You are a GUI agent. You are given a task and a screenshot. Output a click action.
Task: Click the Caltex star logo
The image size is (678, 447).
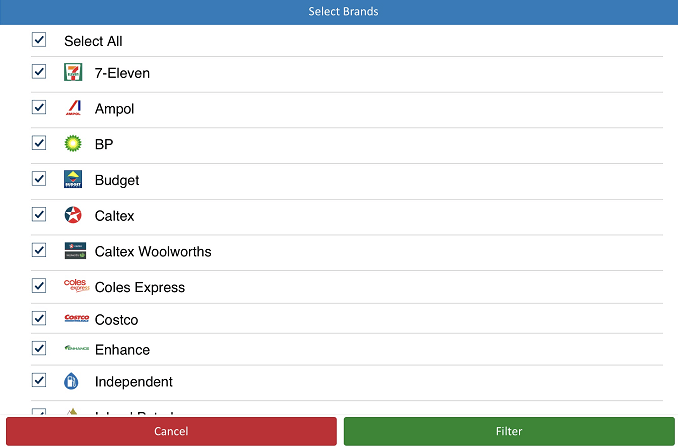click(73, 215)
